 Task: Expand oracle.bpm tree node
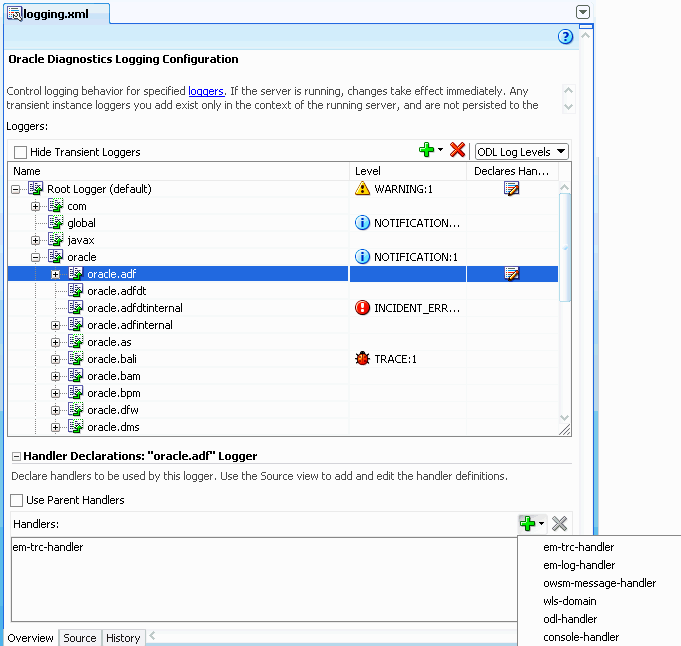(x=55, y=394)
